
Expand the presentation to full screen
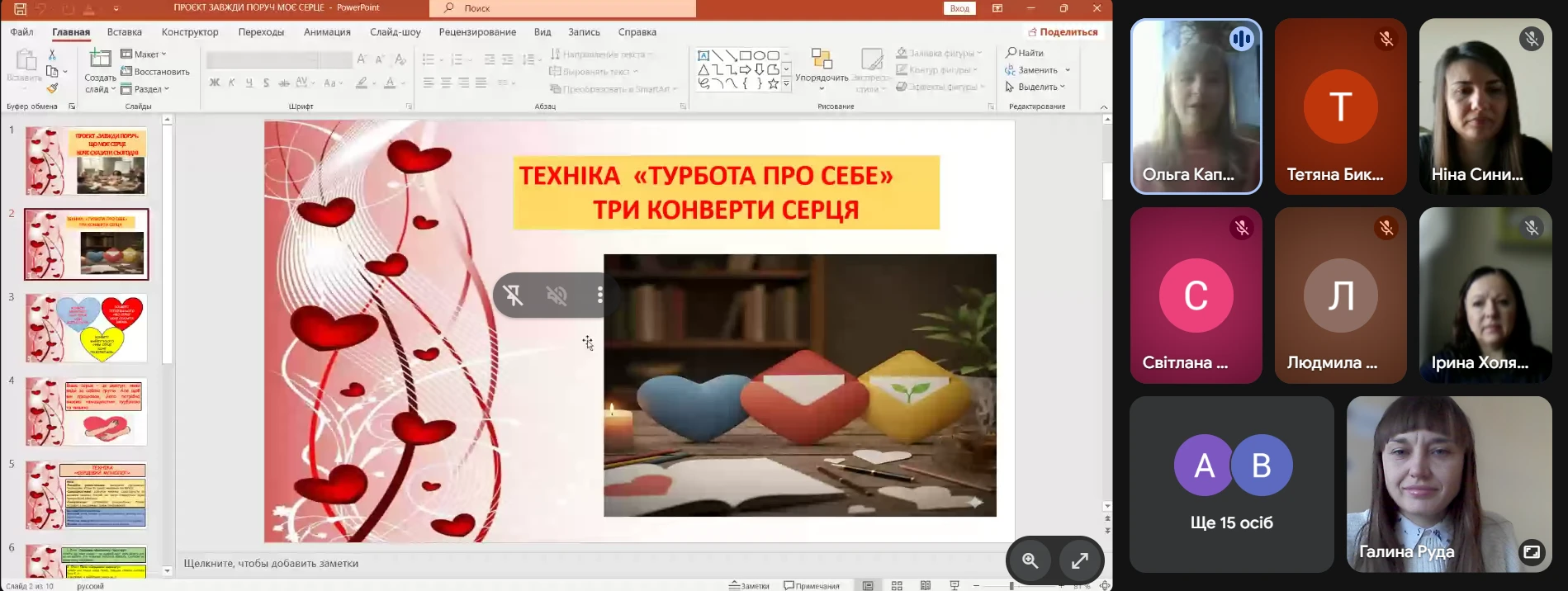coord(1079,561)
